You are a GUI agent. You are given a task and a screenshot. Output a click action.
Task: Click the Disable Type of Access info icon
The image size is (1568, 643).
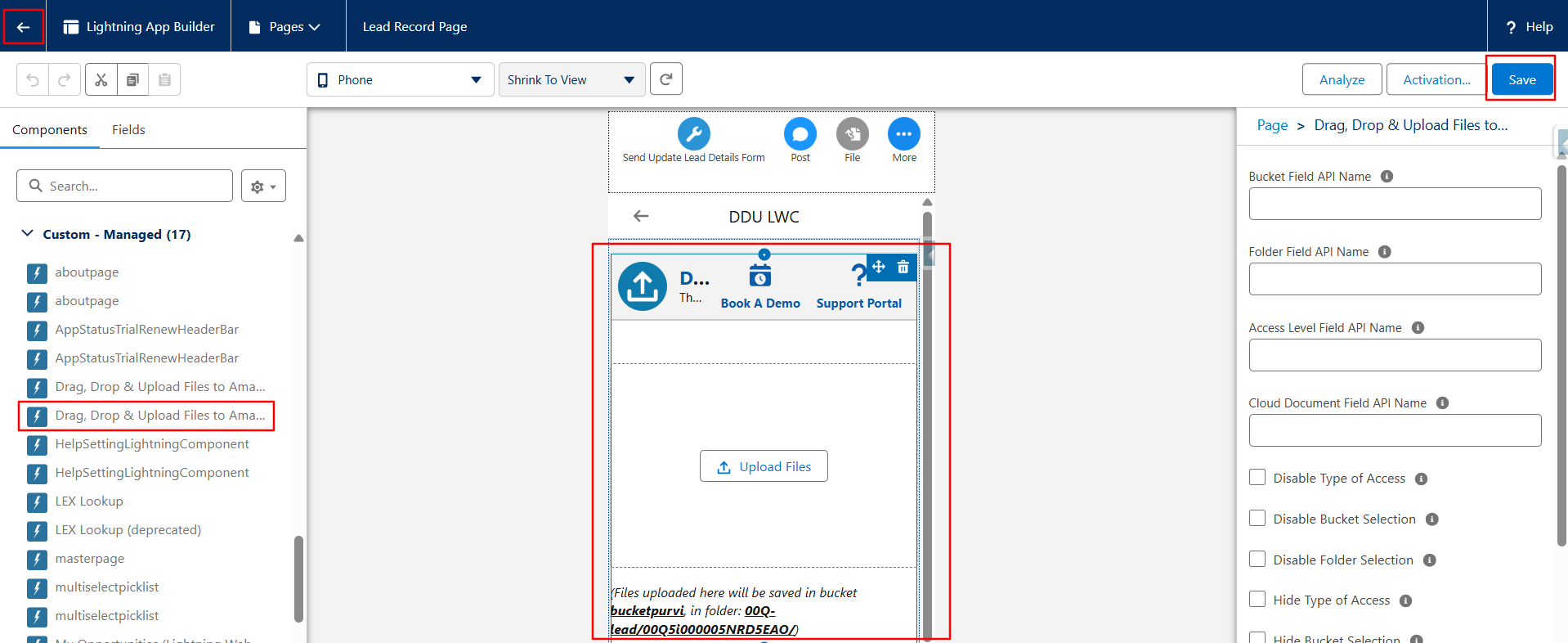point(1422,479)
